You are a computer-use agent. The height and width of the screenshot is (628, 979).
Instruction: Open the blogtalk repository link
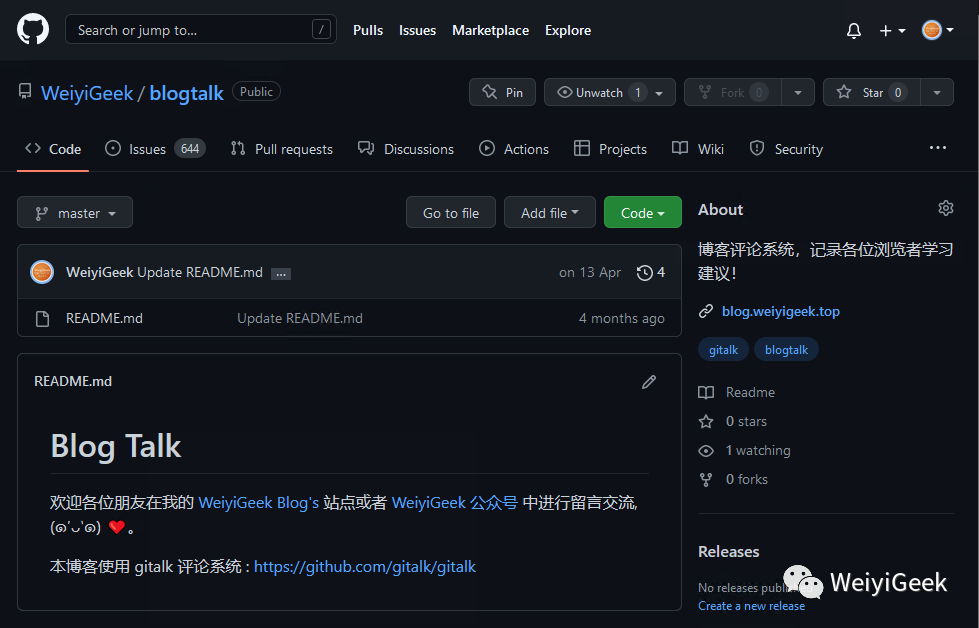(x=186, y=93)
